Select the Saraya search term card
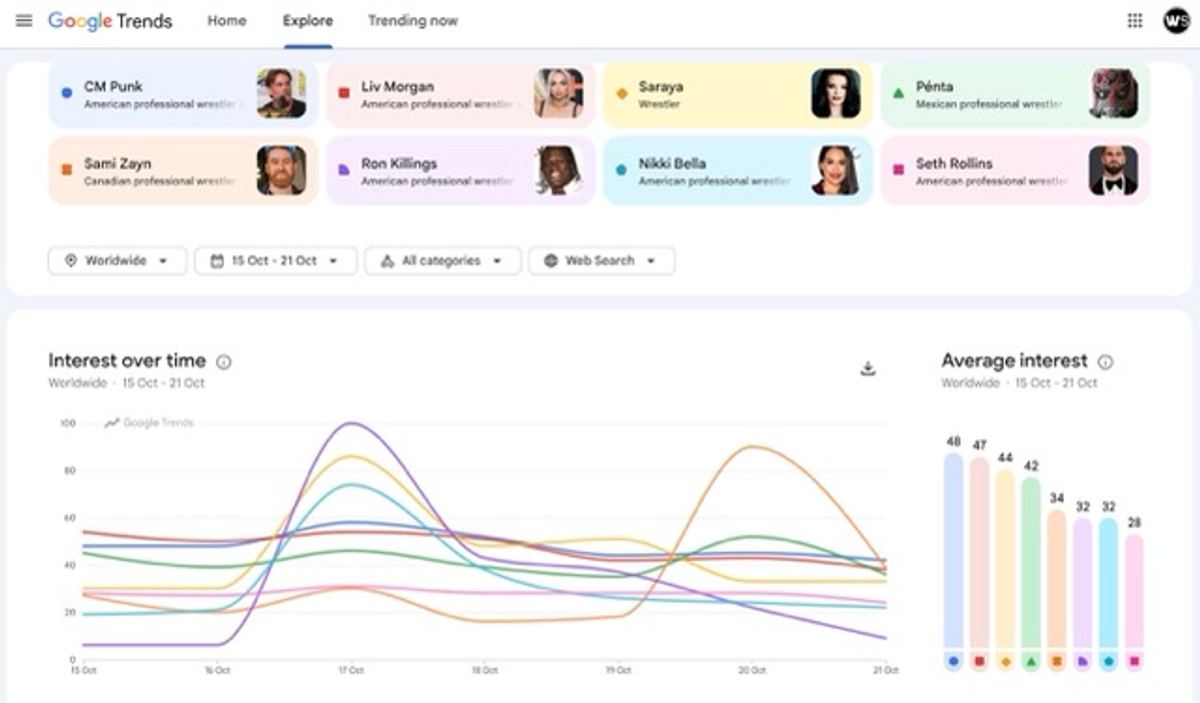The image size is (1200, 703). [x=738, y=94]
